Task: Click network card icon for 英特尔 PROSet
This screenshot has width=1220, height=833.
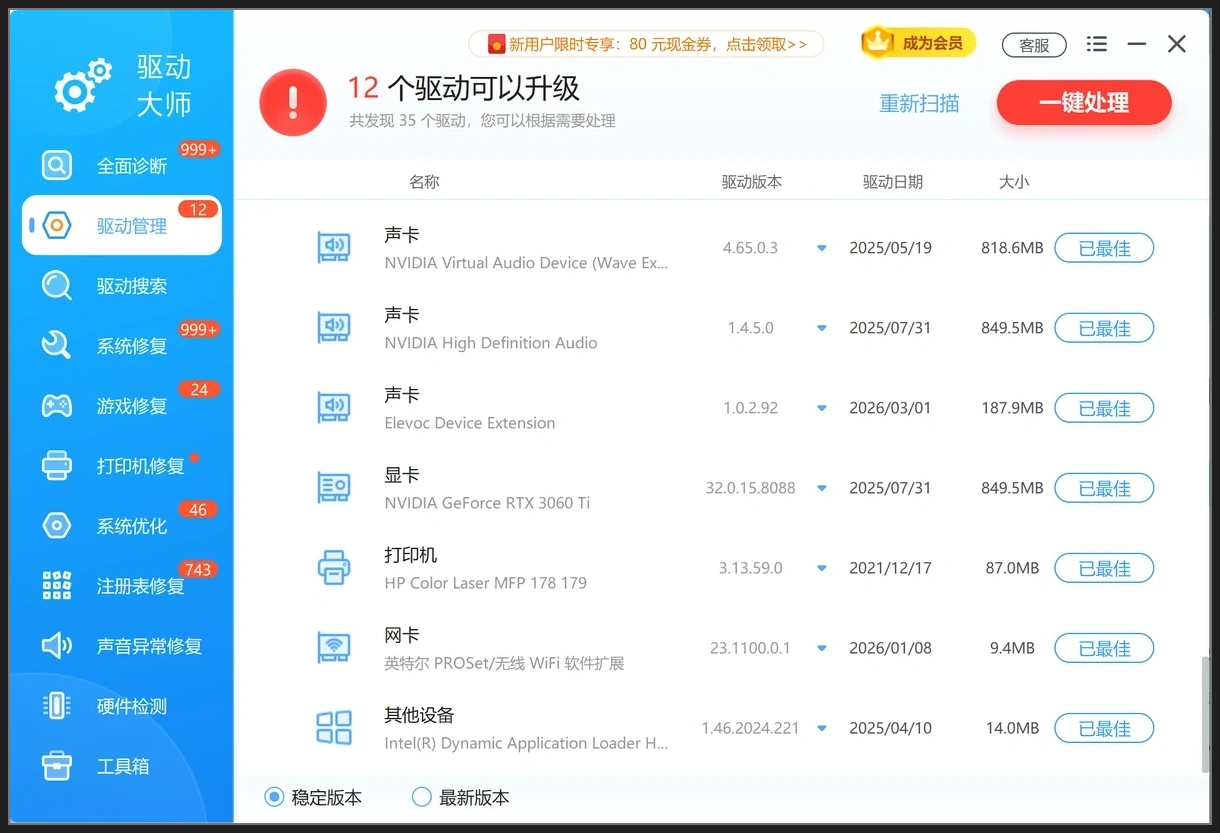Action: coord(334,647)
